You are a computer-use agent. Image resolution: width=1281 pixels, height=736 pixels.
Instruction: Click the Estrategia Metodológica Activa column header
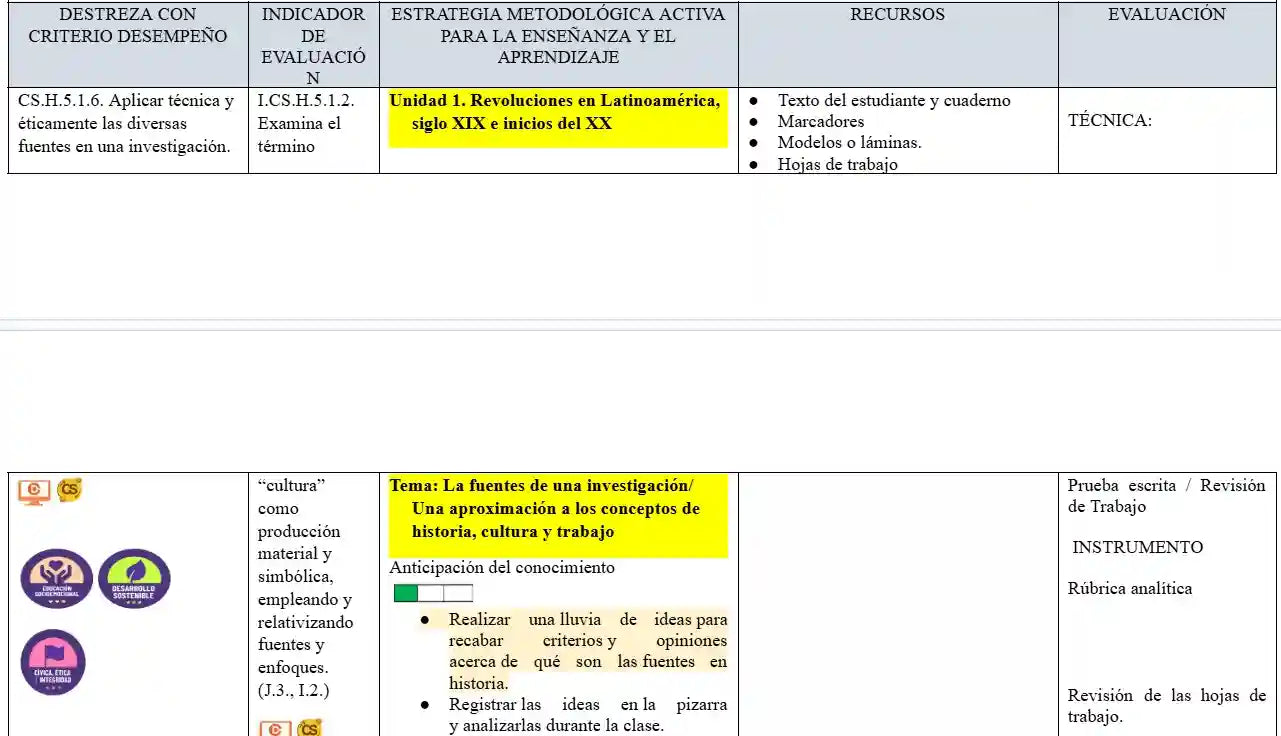[x=558, y=36]
